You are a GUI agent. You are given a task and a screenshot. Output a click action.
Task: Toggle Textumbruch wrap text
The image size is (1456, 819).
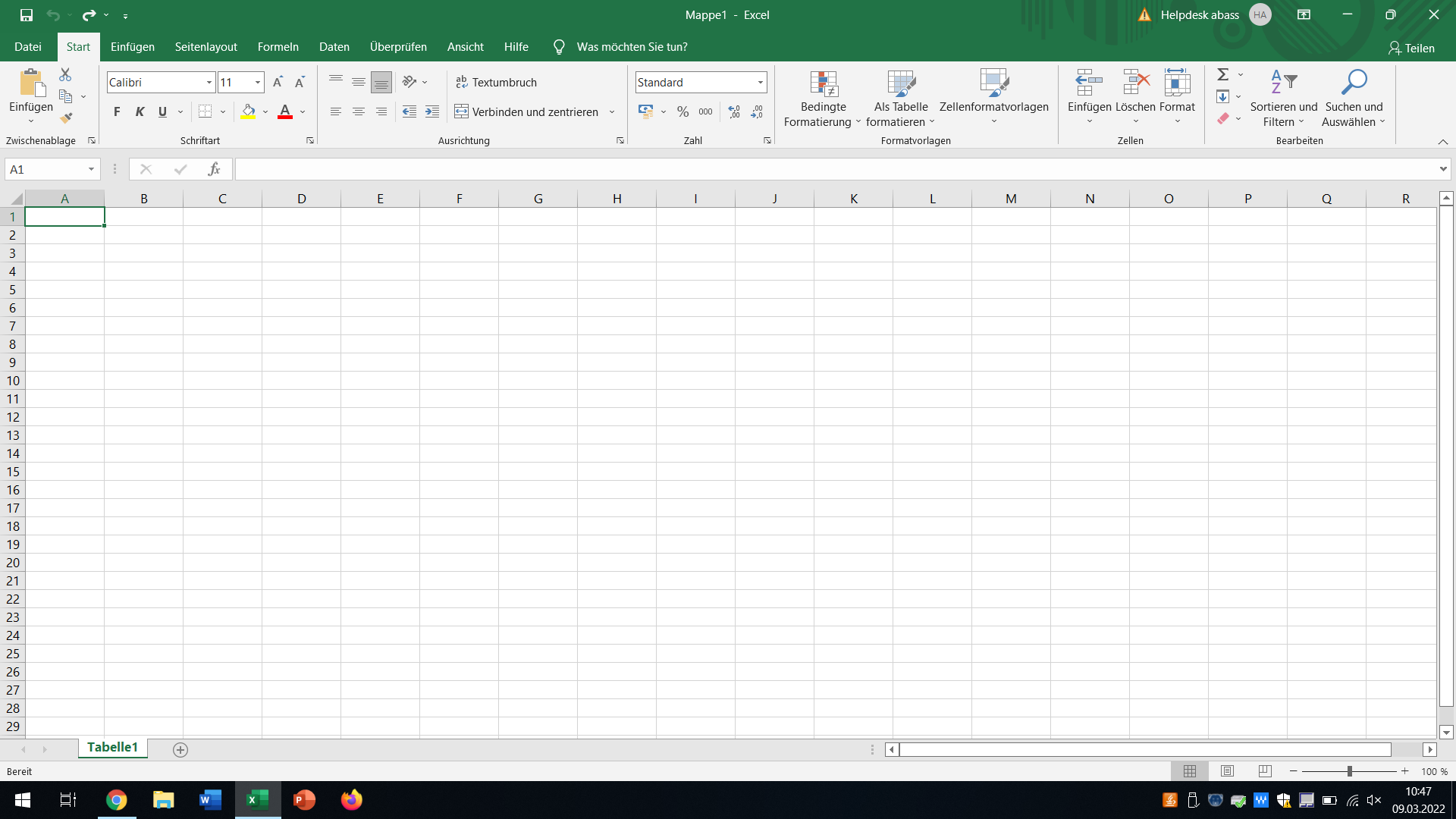pyautogui.click(x=497, y=82)
